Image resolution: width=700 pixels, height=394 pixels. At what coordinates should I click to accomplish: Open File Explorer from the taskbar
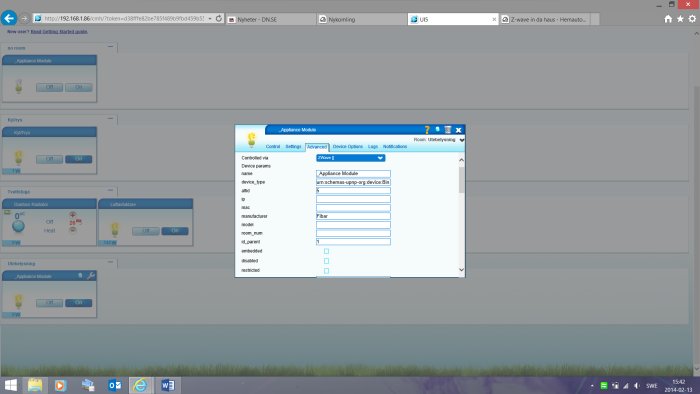click(x=35, y=385)
